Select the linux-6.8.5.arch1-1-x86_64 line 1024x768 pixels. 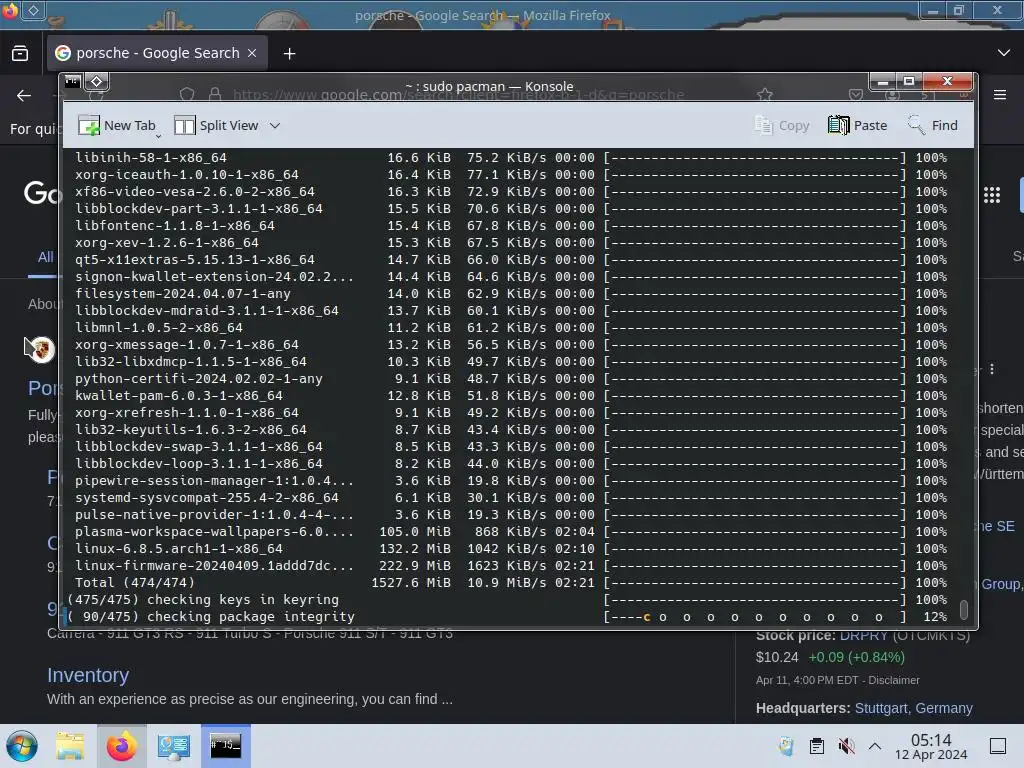point(511,549)
